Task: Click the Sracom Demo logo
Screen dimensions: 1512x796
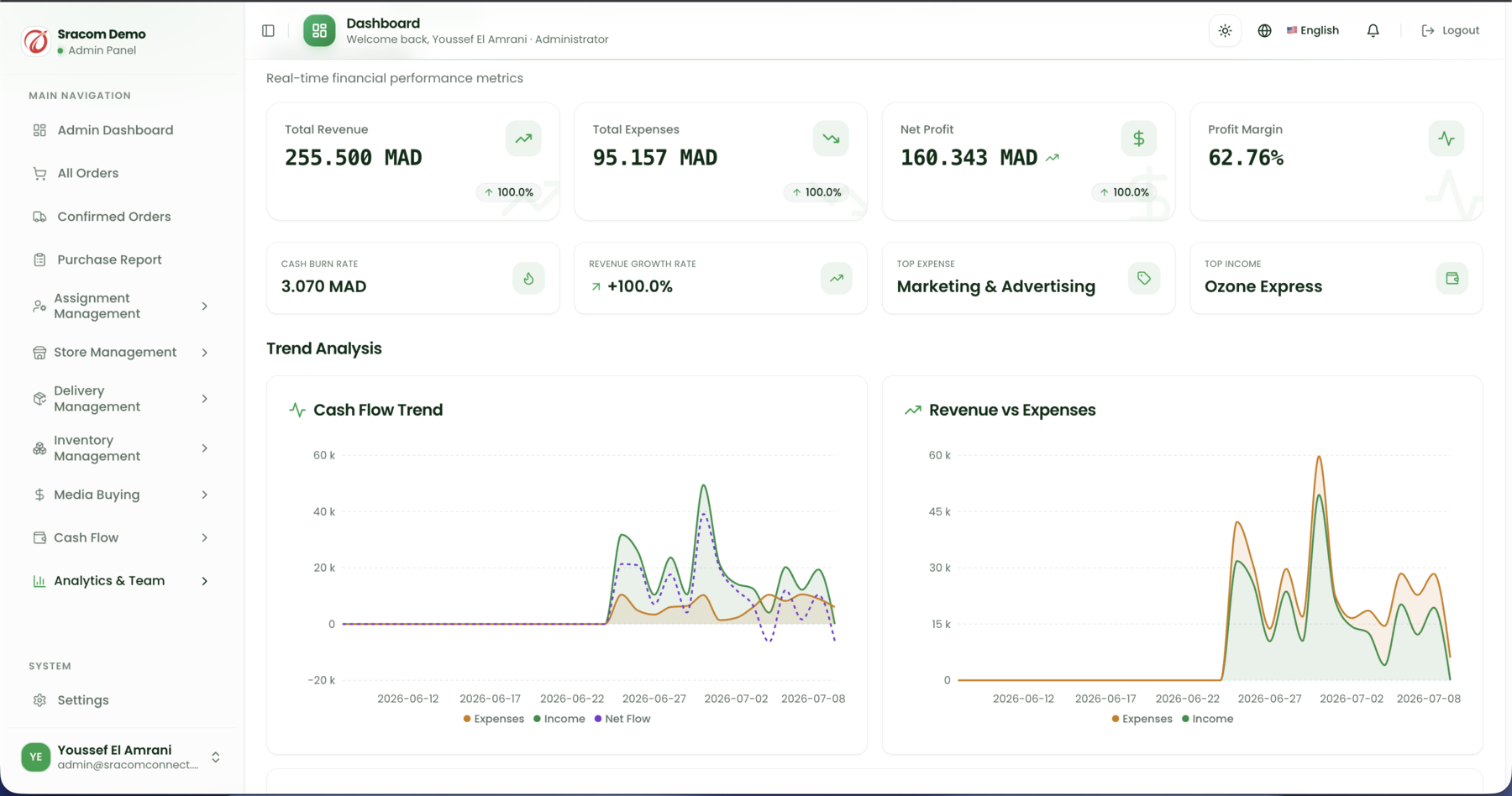Action: [36, 41]
